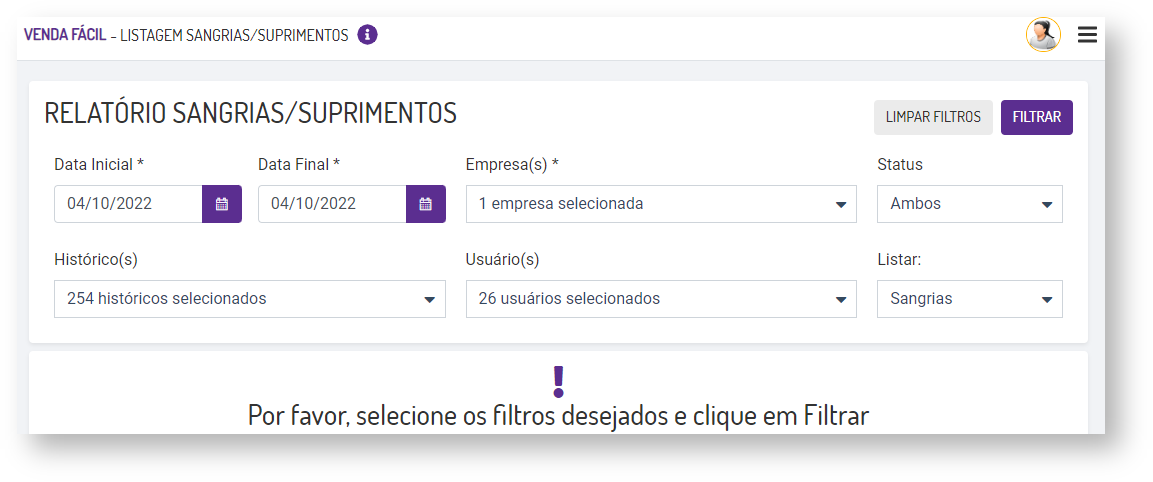The image size is (1153, 482).
Task: Click the Data Inicial date field
Action: [128, 204]
